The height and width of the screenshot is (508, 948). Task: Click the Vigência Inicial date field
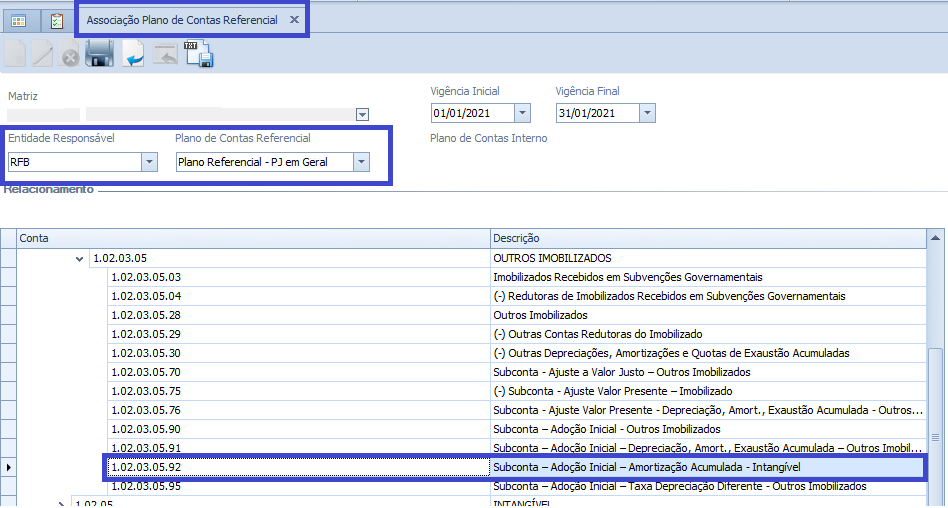tap(473, 113)
